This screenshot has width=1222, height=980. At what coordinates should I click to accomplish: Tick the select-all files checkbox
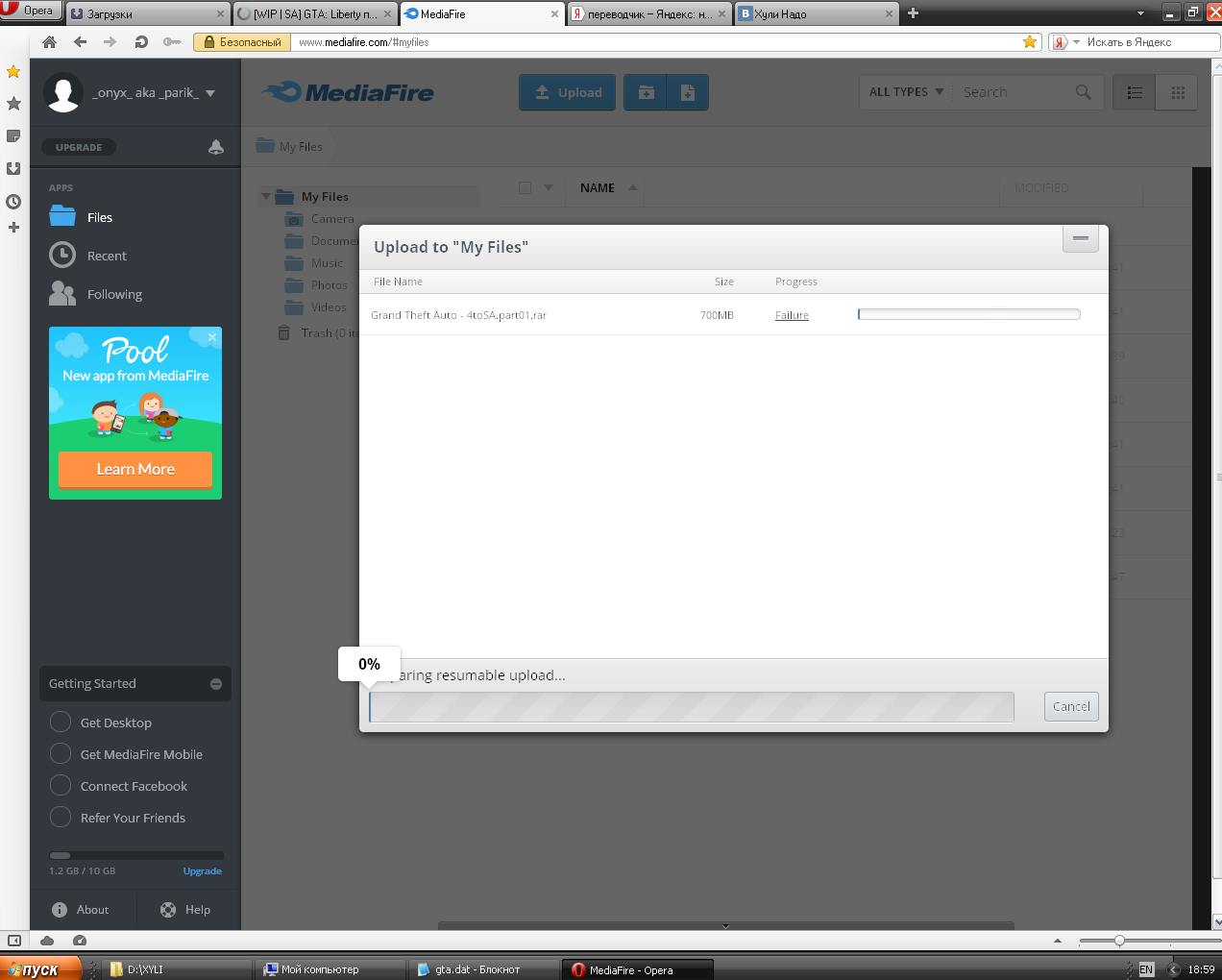(525, 188)
